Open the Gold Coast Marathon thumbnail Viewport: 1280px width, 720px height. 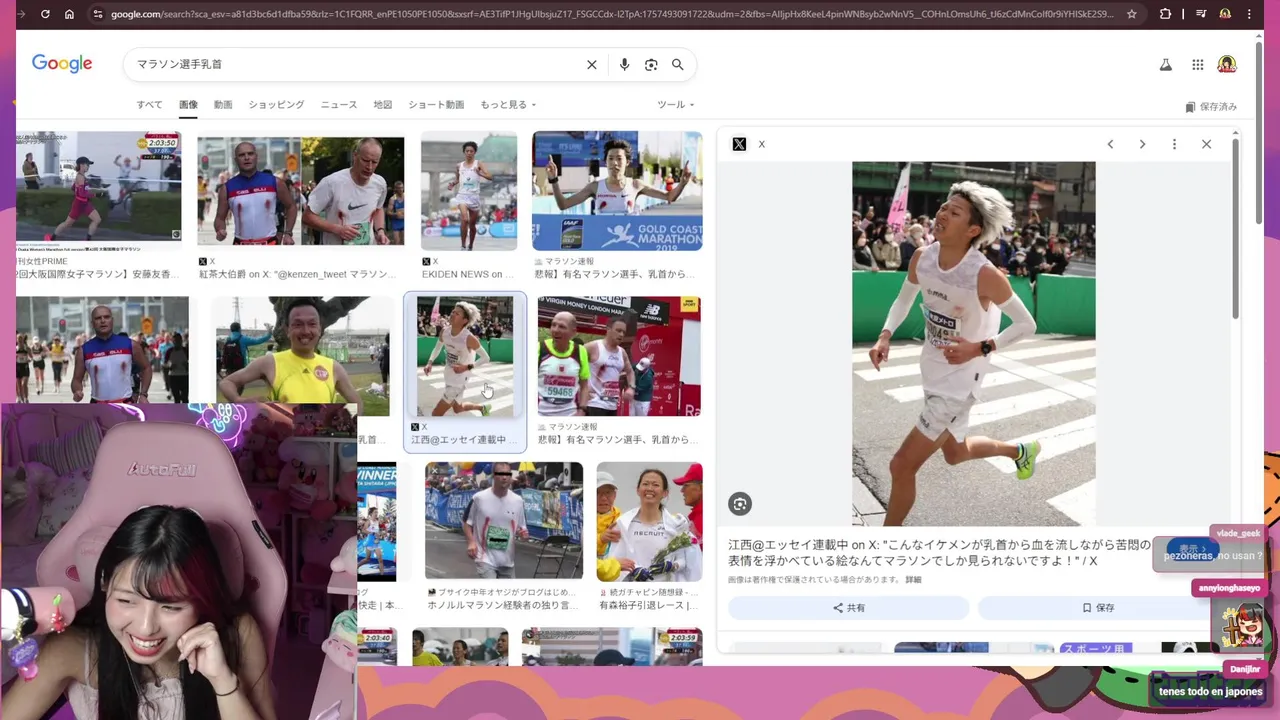click(617, 191)
